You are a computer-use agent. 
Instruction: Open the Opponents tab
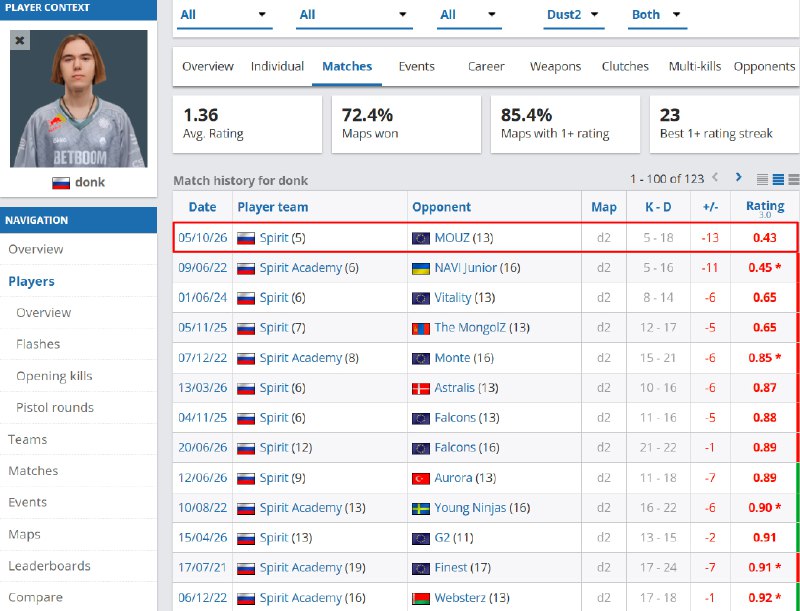tap(764, 66)
